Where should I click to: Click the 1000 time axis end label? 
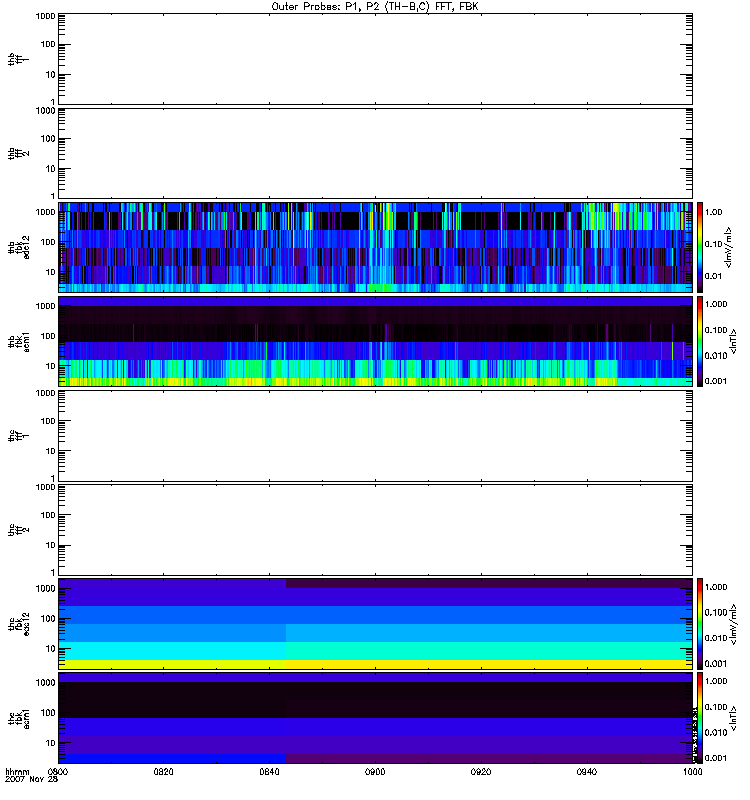[691, 772]
